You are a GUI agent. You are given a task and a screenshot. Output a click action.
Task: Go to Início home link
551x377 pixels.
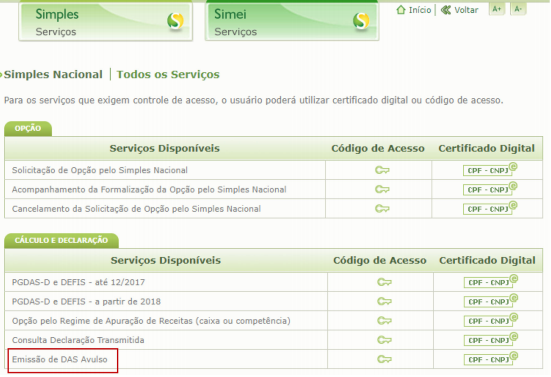[420, 10]
